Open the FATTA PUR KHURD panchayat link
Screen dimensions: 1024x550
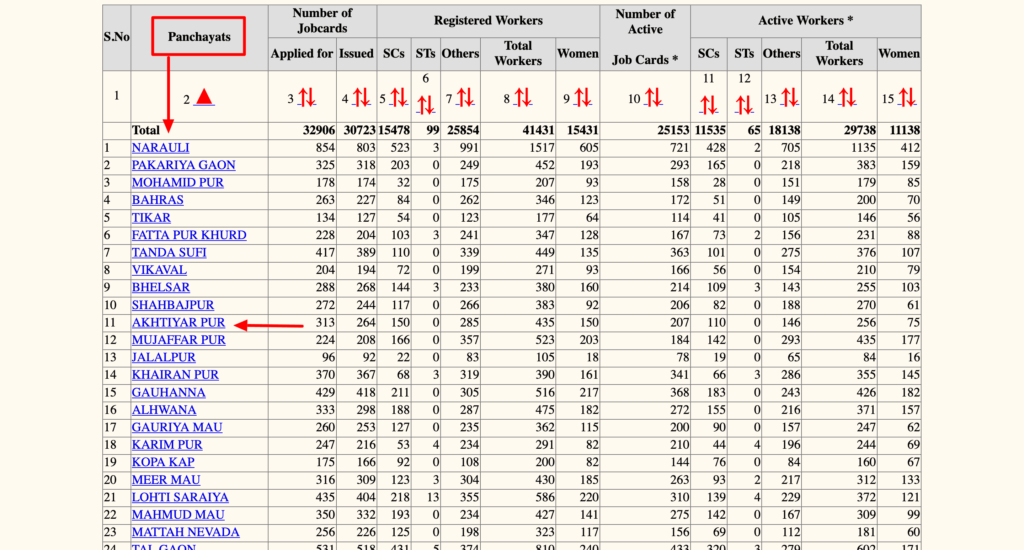[188, 235]
